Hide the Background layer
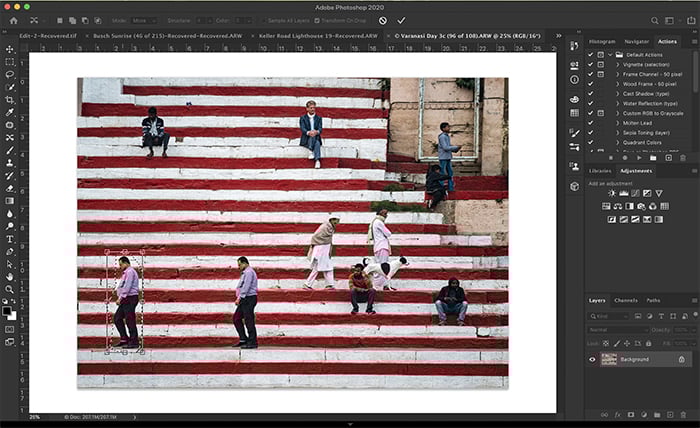 pos(592,359)
